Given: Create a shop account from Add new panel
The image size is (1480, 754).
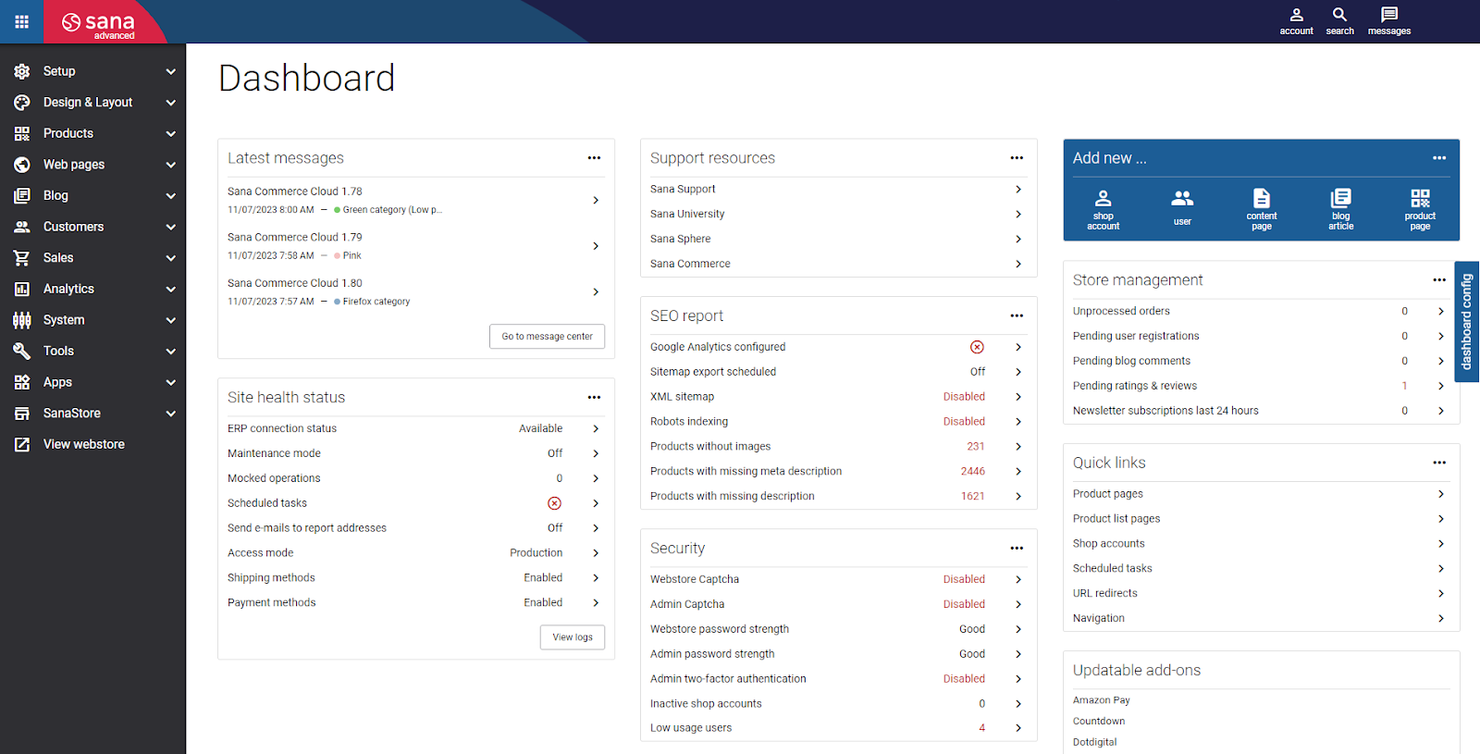Looking at the screenshot, I should (1103, 207).
